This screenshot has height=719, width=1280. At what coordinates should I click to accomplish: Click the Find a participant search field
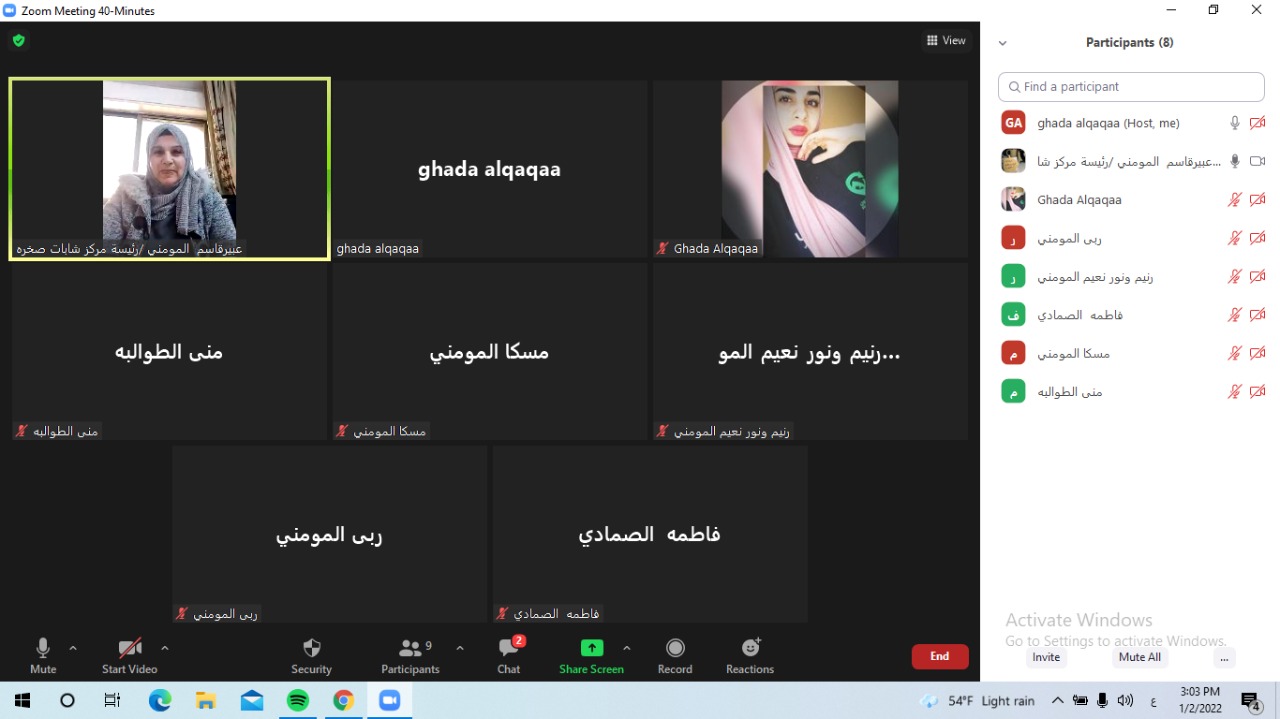pos(1131,87)
